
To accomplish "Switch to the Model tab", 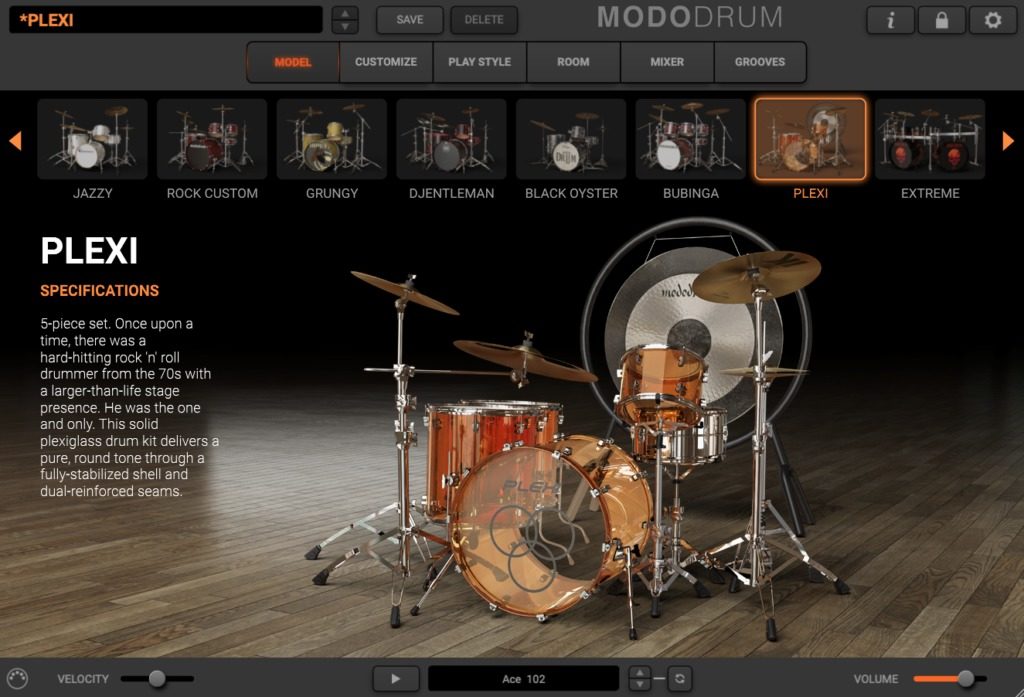I will click(x=293, y=62).
